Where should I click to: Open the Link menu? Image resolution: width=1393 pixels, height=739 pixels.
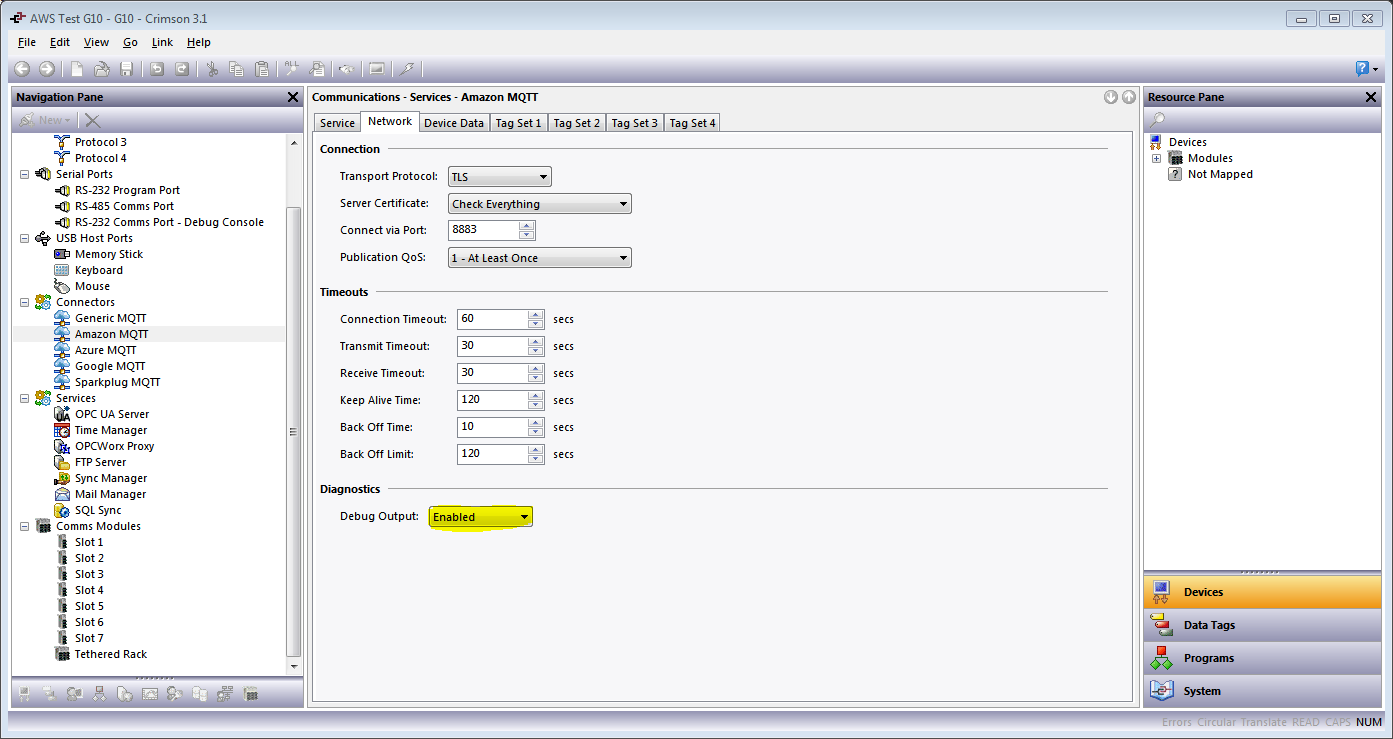pos(162,42)
